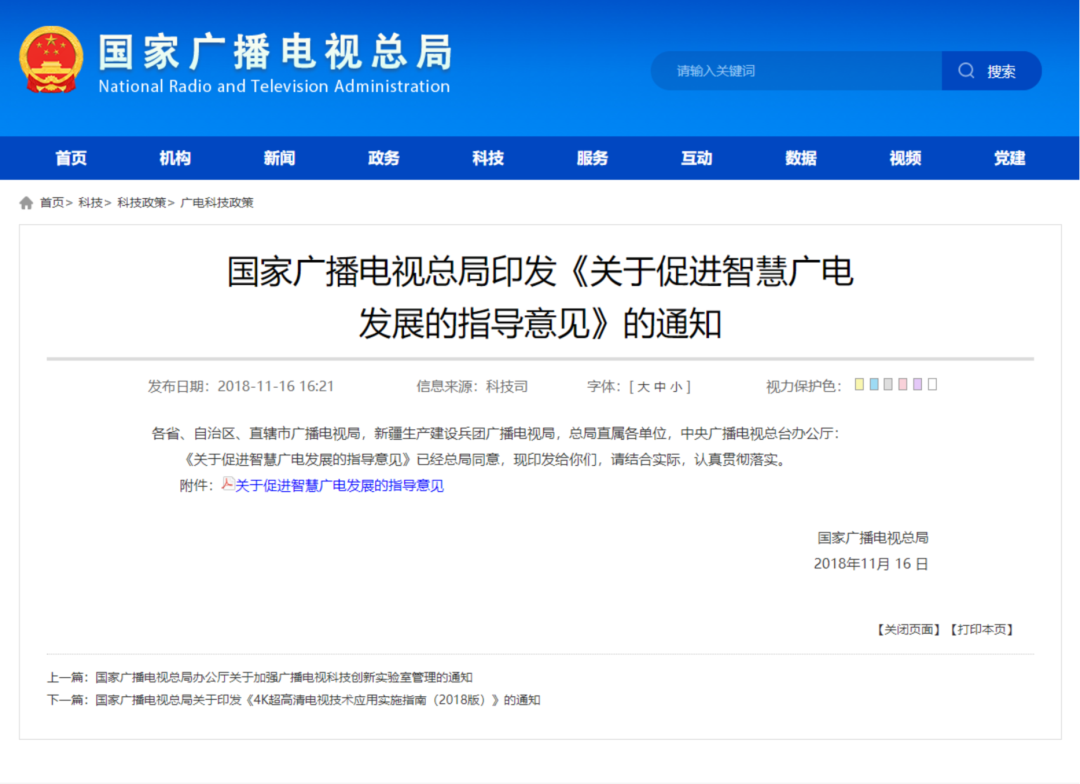Select the blue eye-protection color
The height and width of the screenshot is (784, 1080).
[x=874, y=385]
